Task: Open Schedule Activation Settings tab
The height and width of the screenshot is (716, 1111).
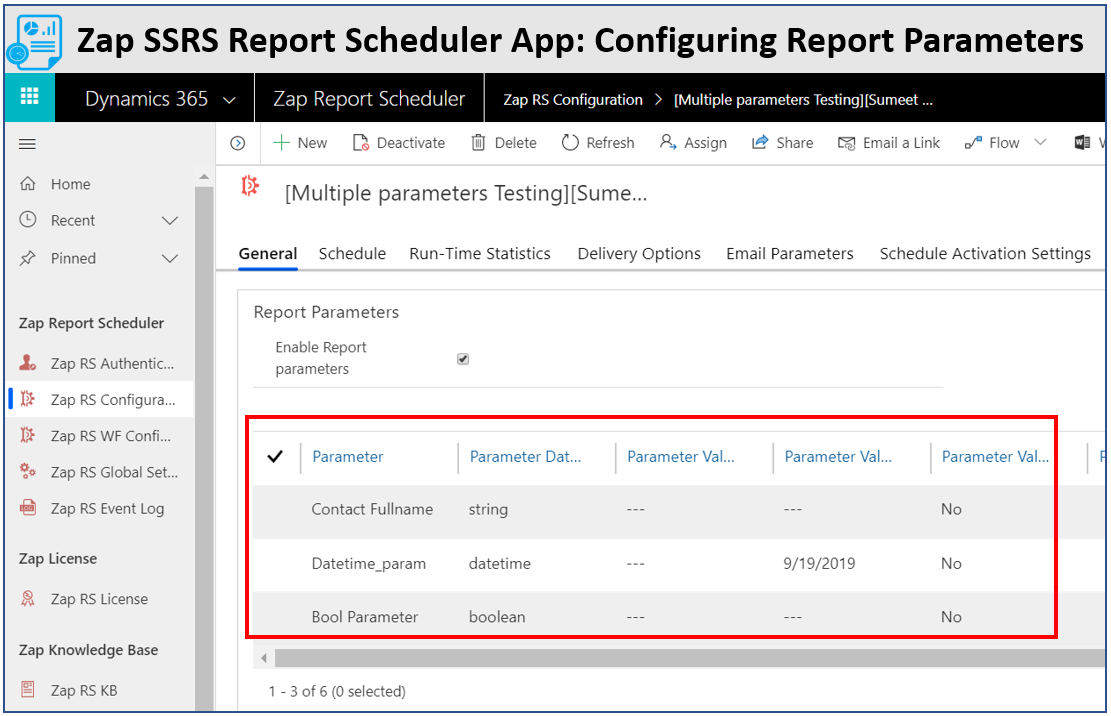Action: pyautogui.click(x=985, y=254)
